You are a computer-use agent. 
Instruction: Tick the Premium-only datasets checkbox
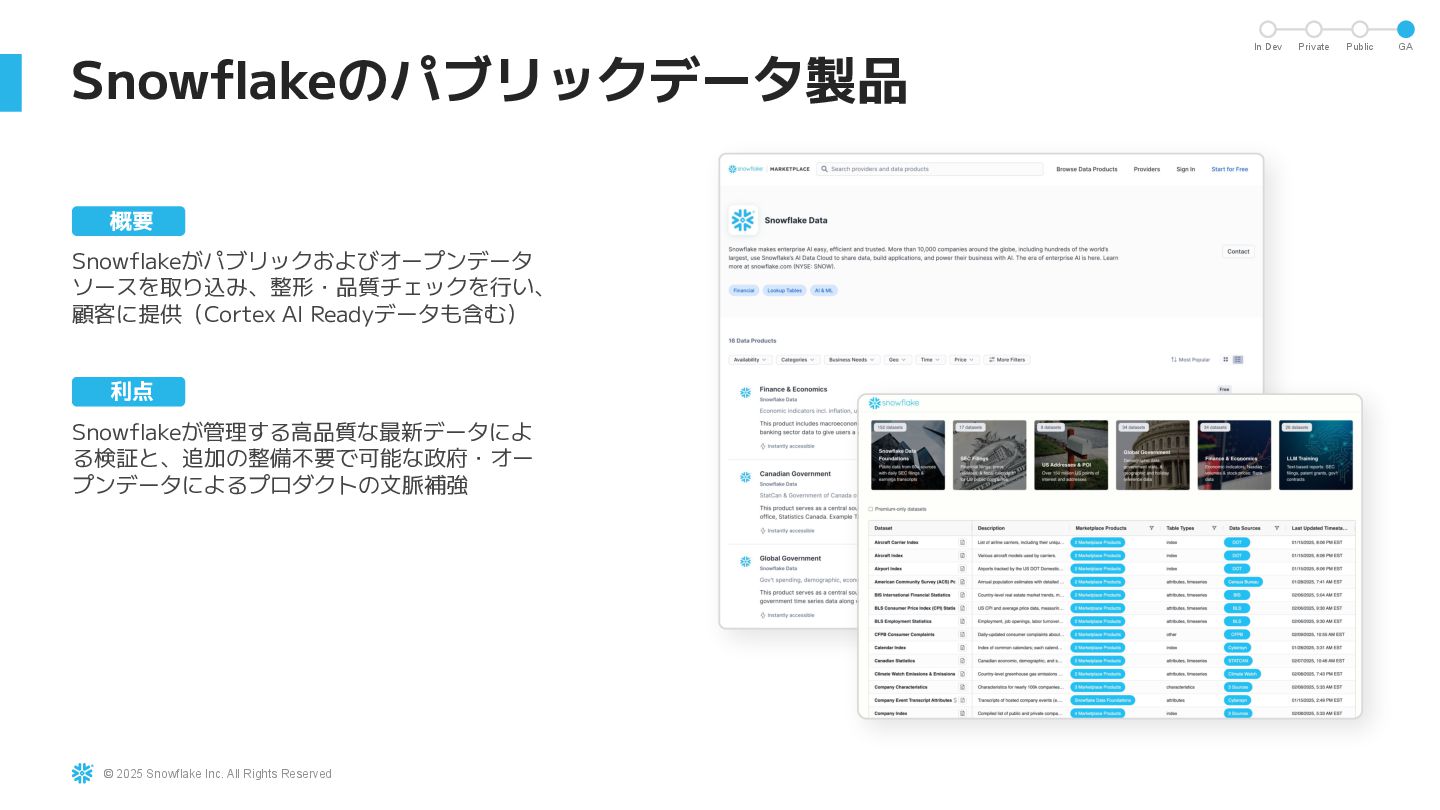pos(871,509)
